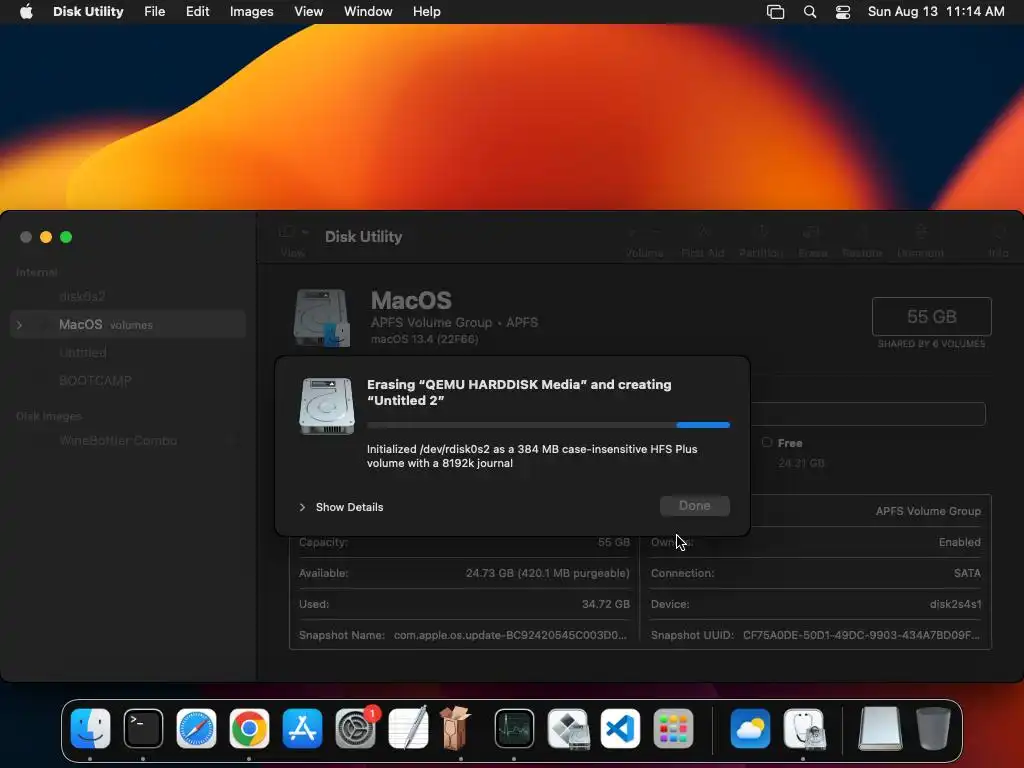Screen dimensions: 1024x768
Task: Open App Store from the Dock
Action: [302, 728]
